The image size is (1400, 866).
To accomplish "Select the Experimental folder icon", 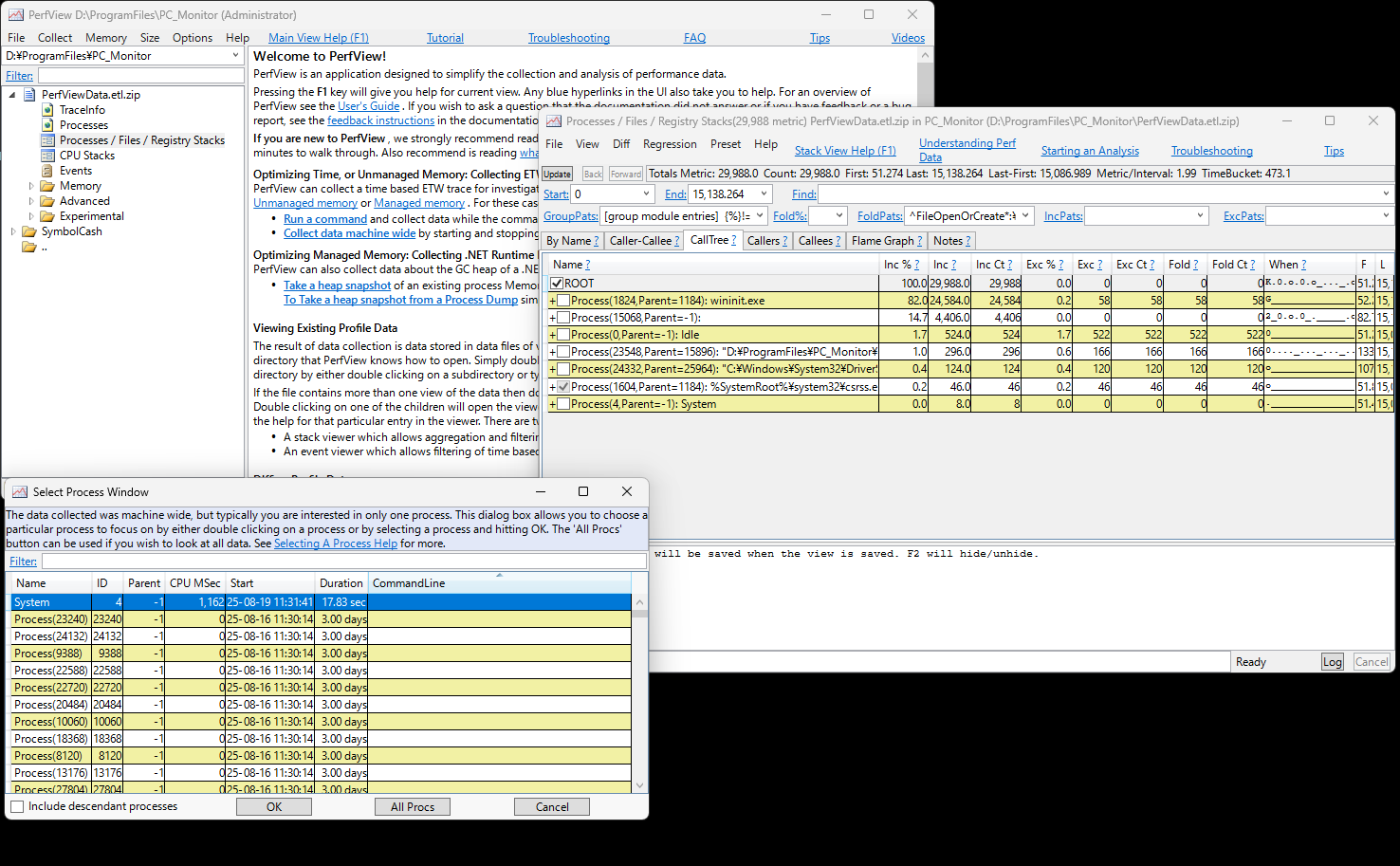I will [x=46, y=215].
